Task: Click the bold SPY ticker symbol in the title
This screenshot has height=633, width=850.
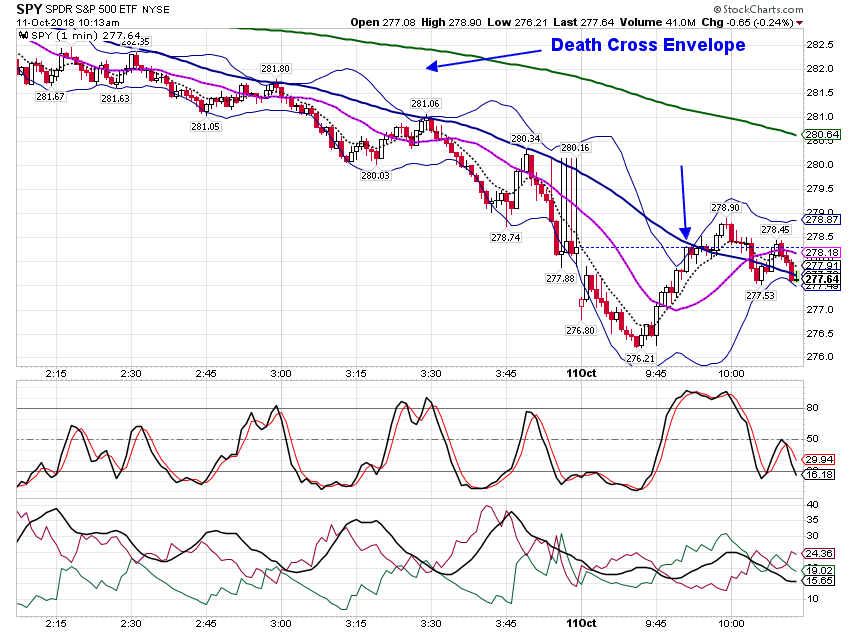Action: (x=29, y=9)
